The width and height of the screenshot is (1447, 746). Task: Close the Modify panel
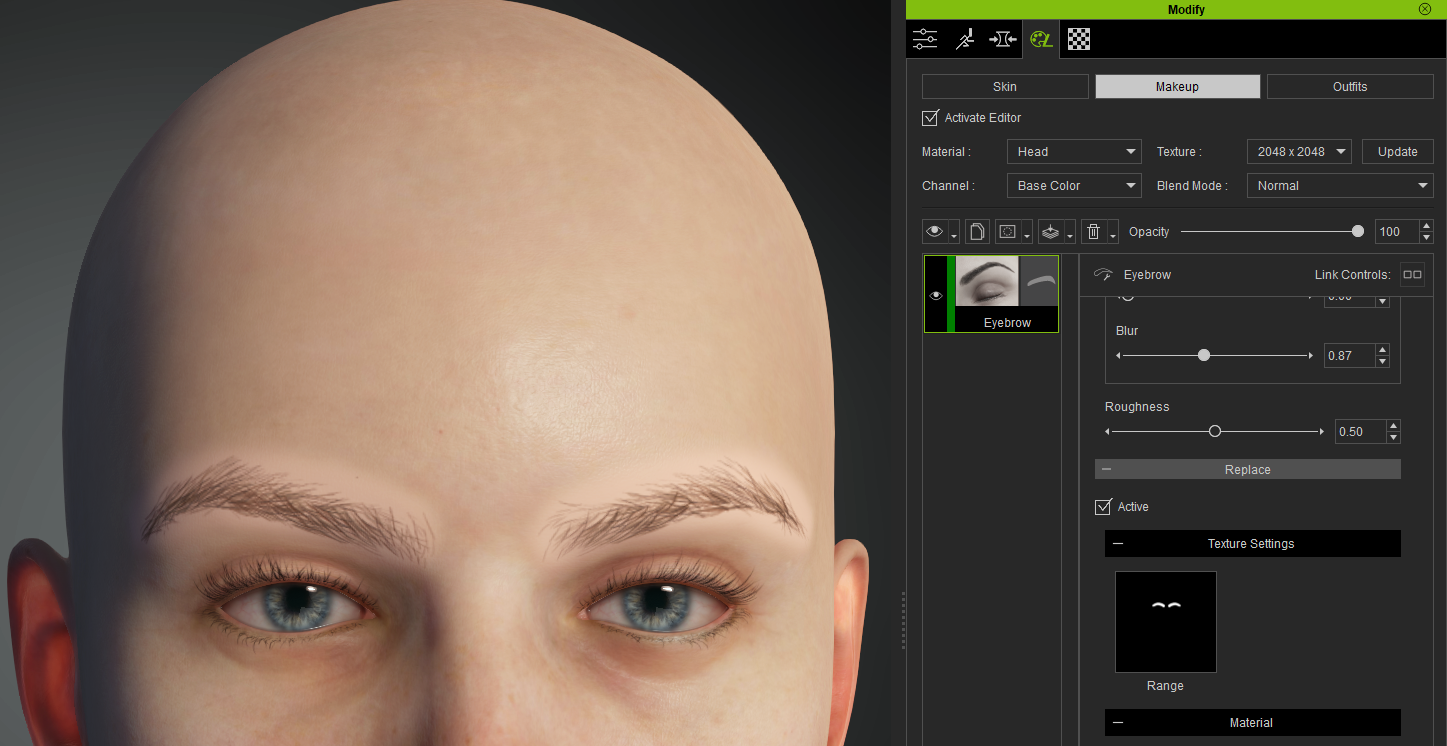1425,9
